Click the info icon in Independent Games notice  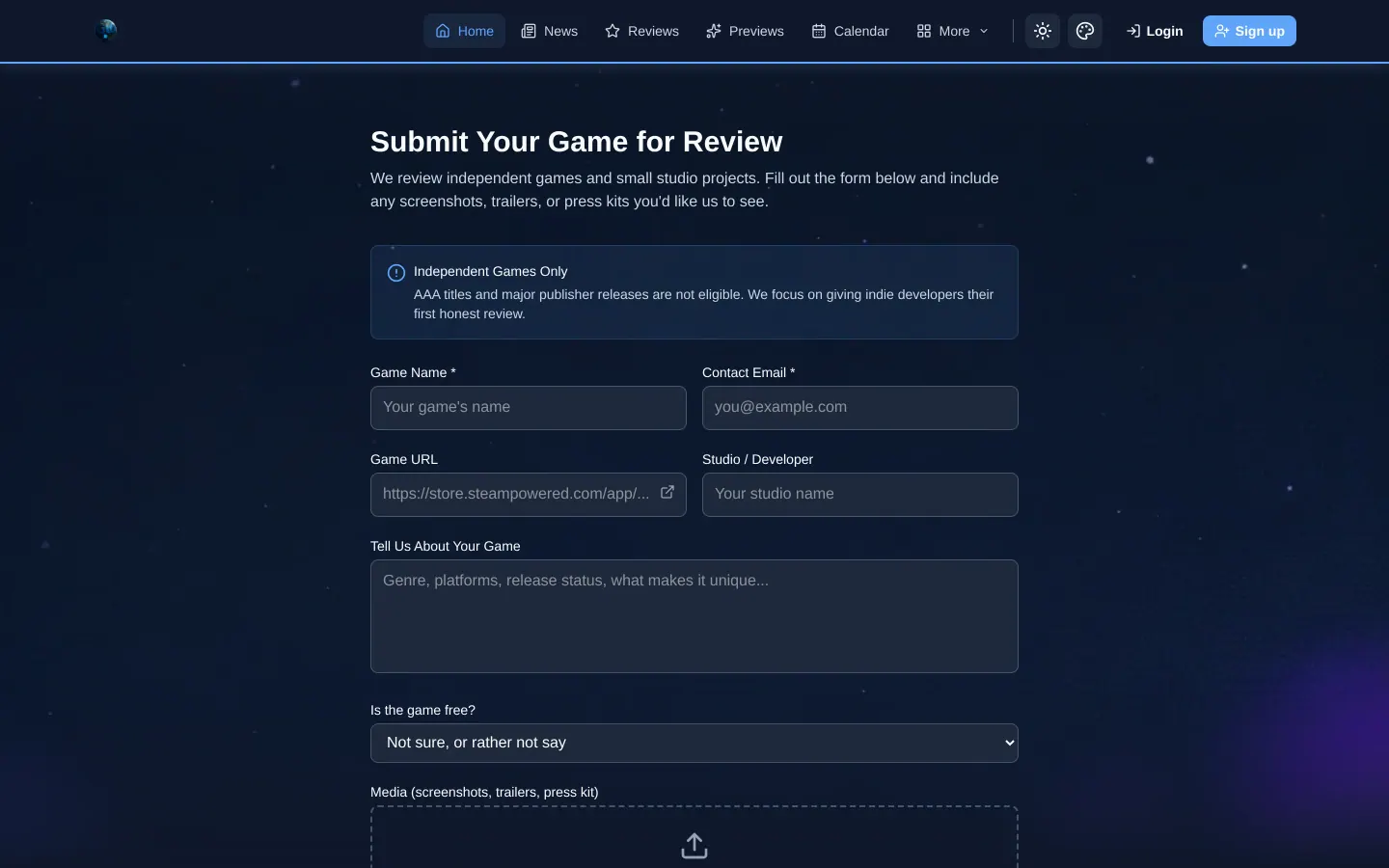pyautogui.click(x=396, y=273)
